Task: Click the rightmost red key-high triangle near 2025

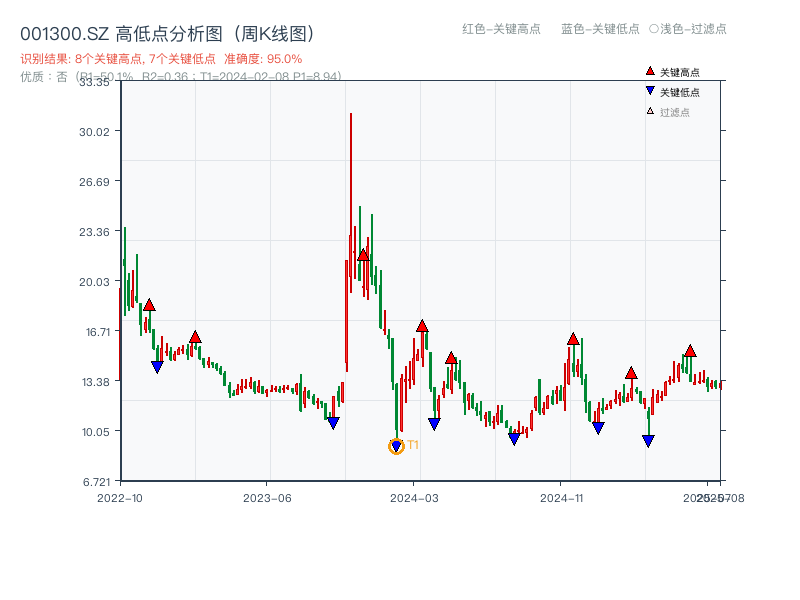Action: [690, 351]
